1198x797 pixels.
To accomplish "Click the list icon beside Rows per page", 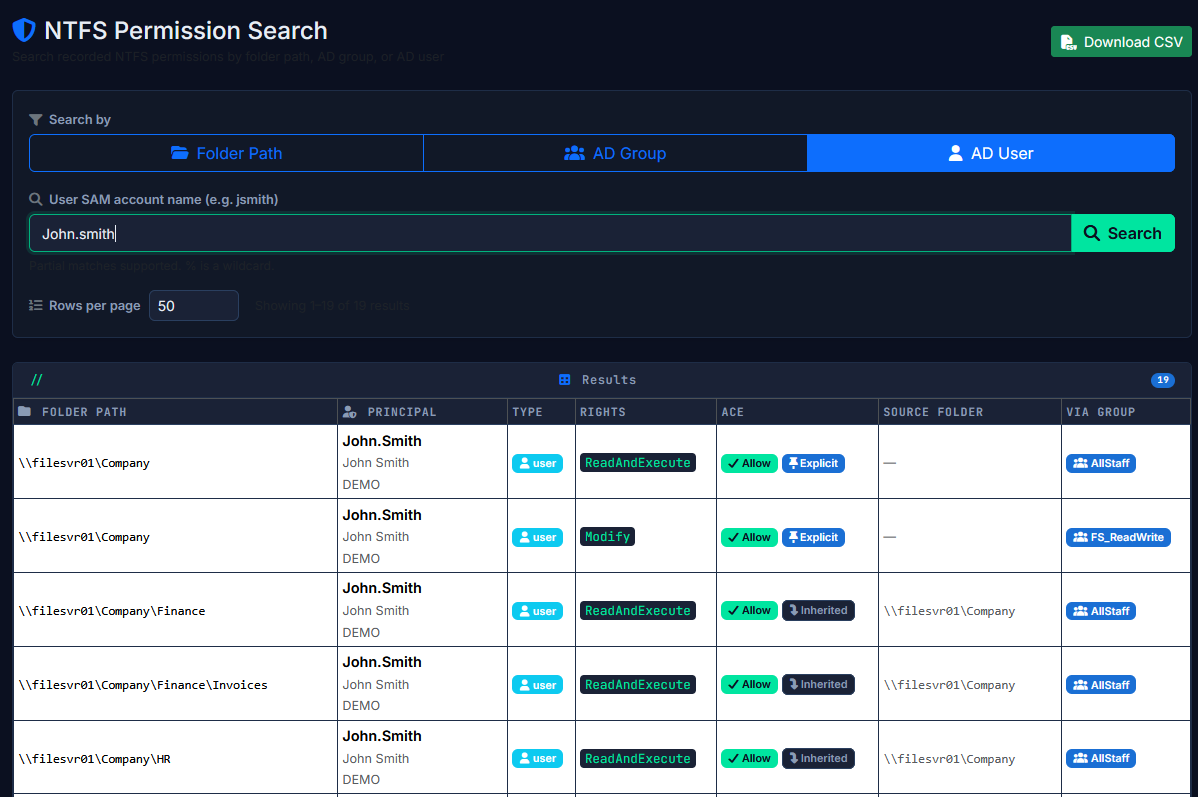I will (x=35, y=306).
